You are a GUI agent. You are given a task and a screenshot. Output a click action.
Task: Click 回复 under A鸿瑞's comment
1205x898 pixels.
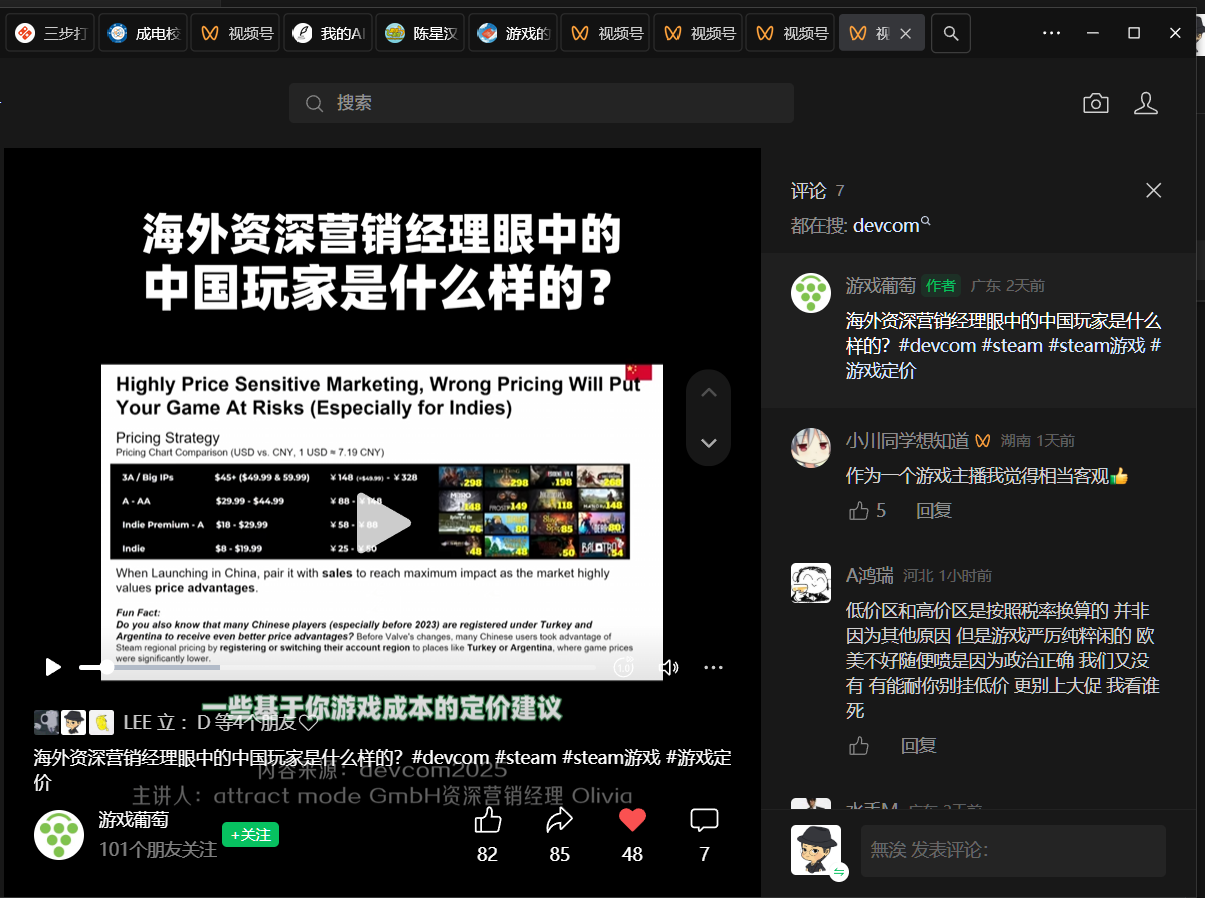click(918, 746)
